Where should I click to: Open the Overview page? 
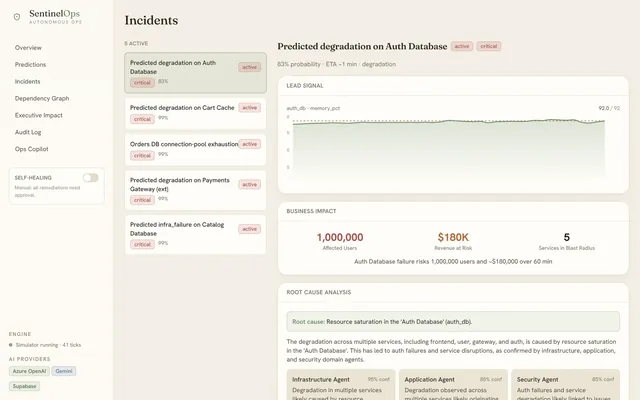pos(28,48)
